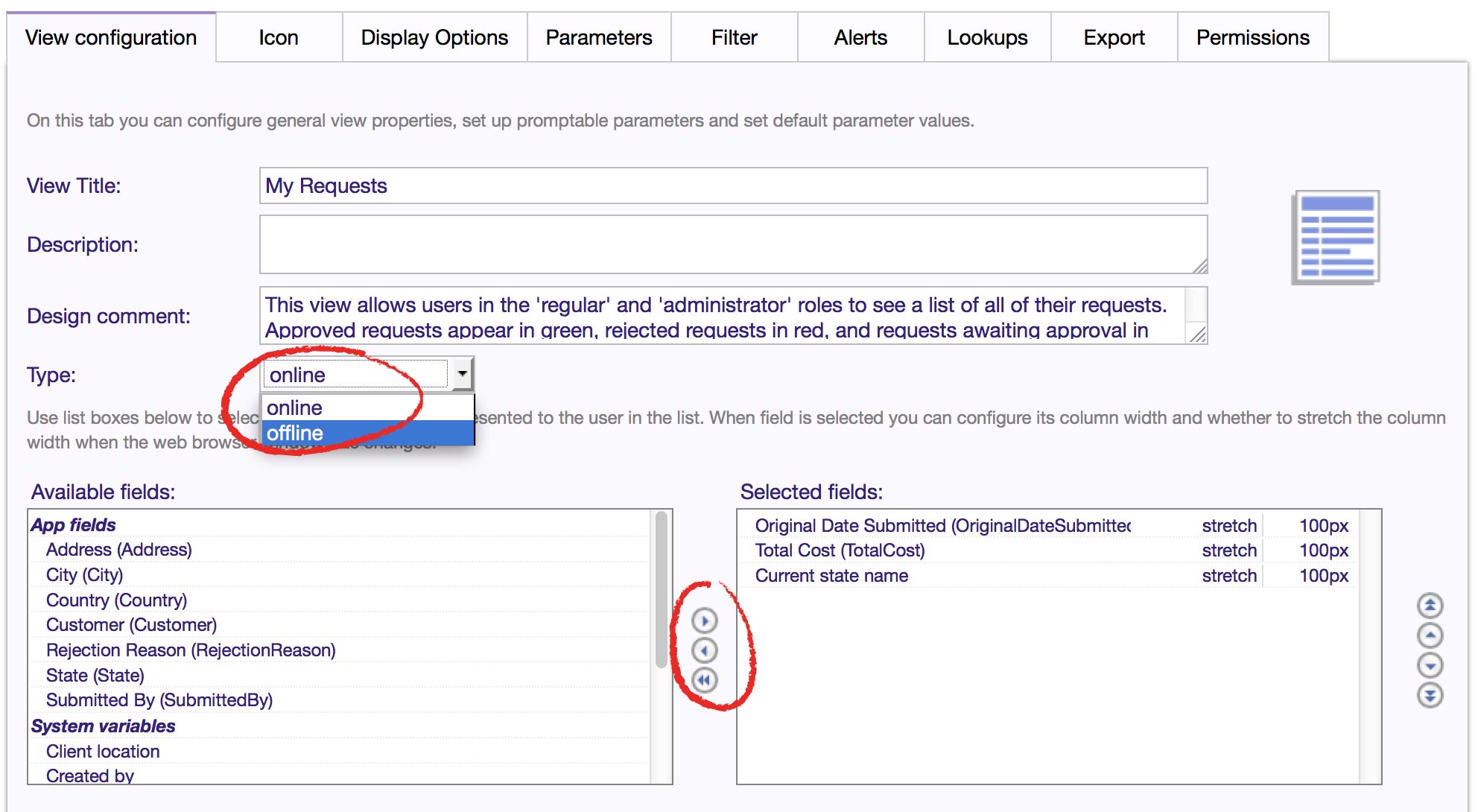Switch to the Icon tab

(279, 37)
